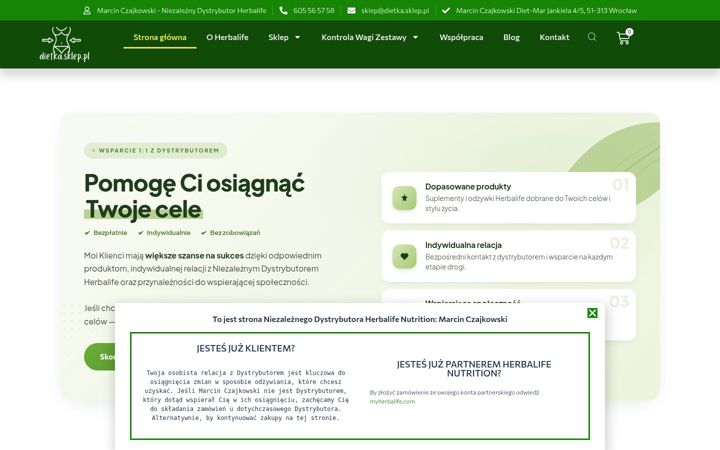Click the 02 number on second card
Image resolution: width=720 pixels, height=450 pixels.
click(x=619, y=243)
